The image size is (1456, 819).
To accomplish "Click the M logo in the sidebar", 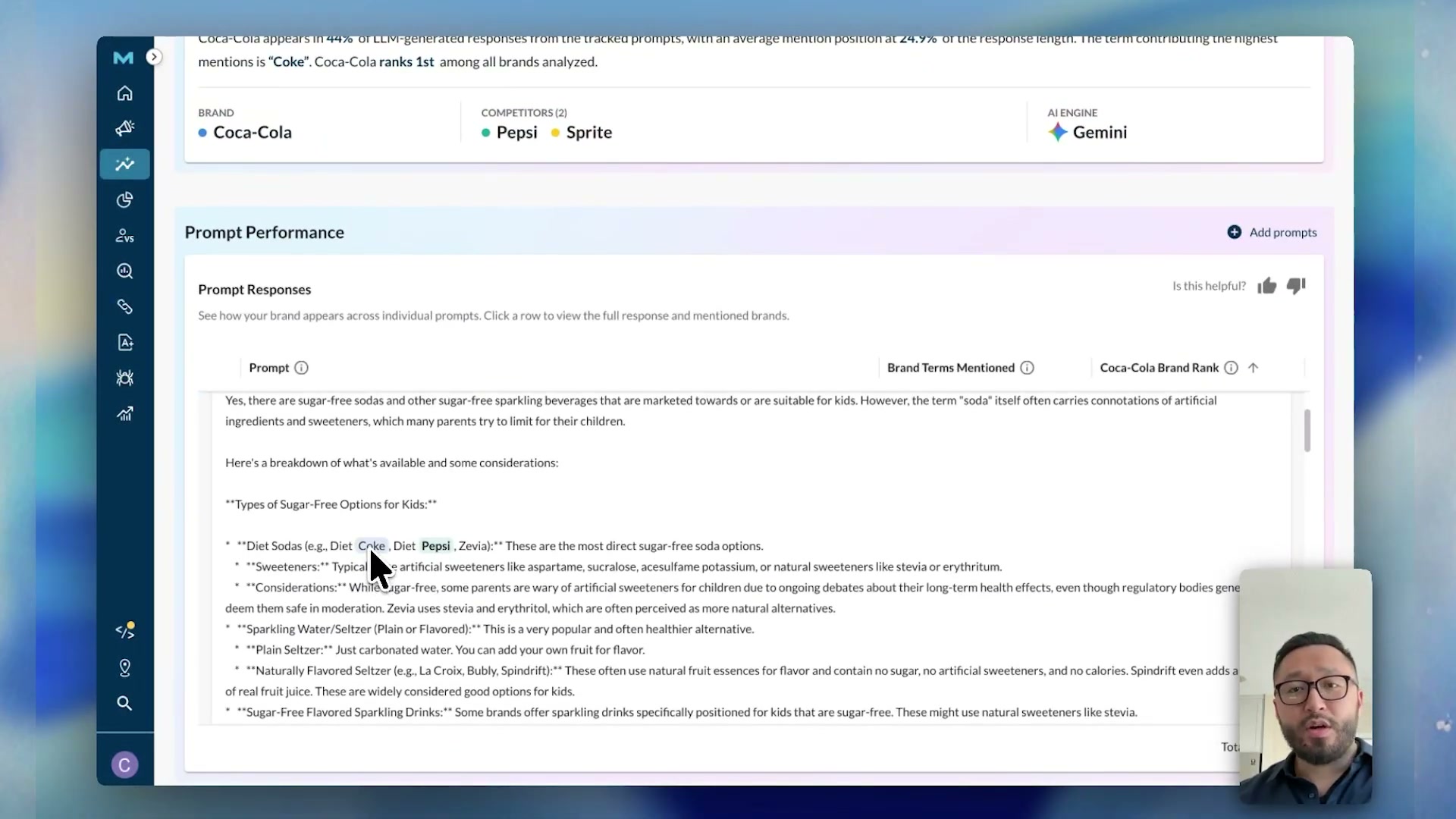I will click(x=123, y=58).
